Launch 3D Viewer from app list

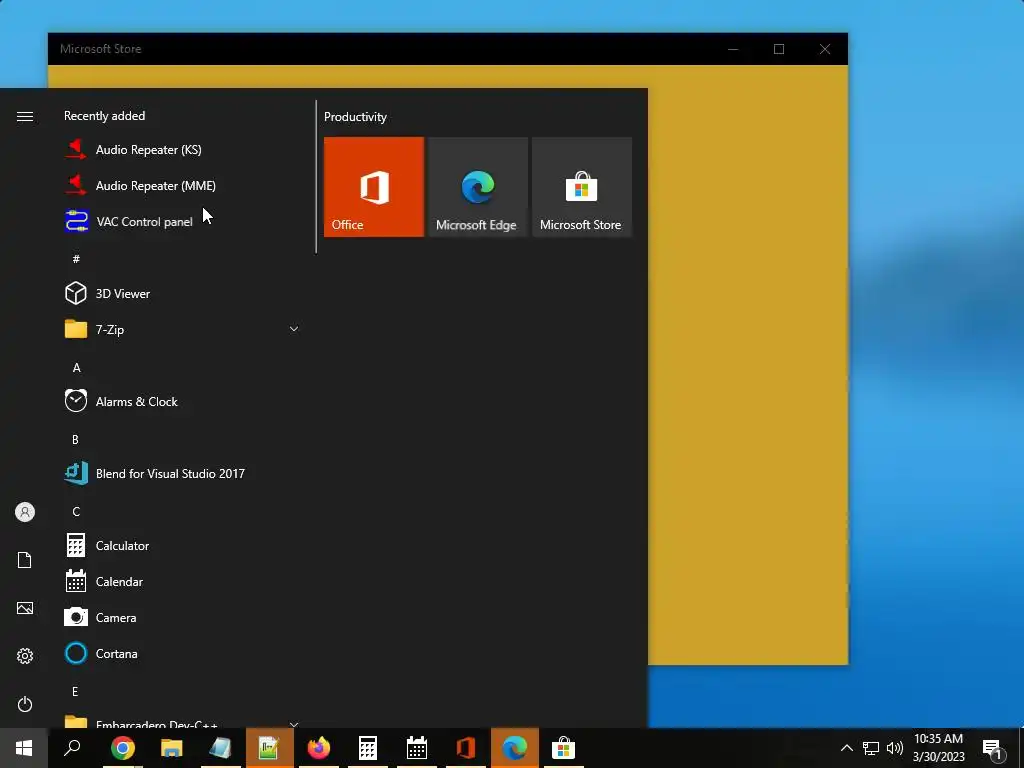pos(182,293)
